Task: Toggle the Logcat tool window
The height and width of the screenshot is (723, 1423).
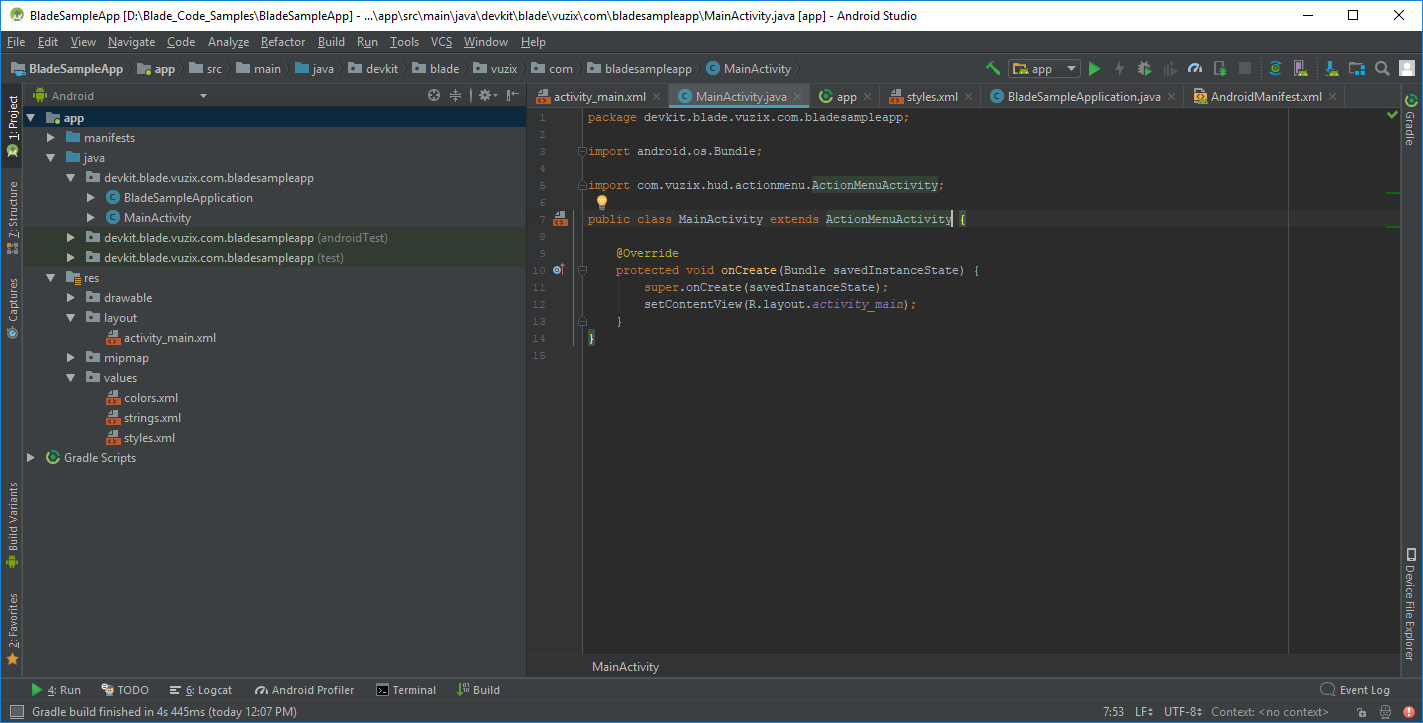Action: (x=201, y=690)
